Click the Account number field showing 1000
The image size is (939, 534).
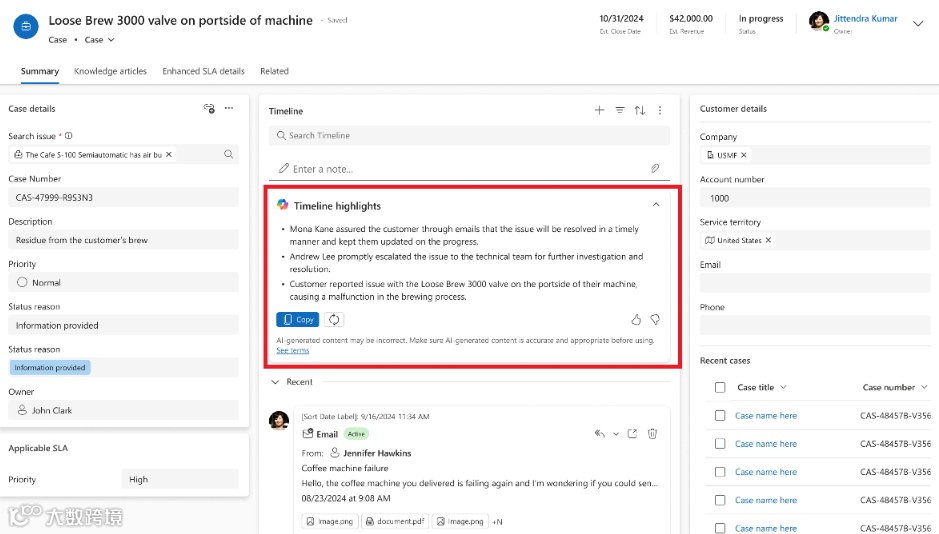click(x=815, y=198)
